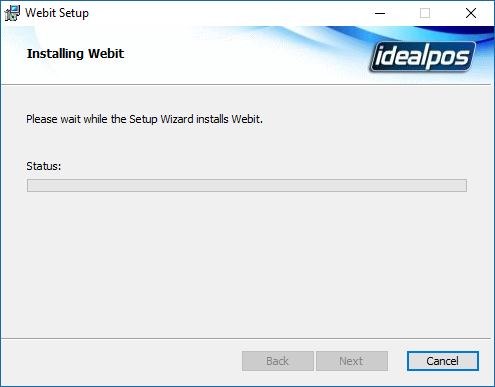Click the separator line under the header banner

pos(246,85)
